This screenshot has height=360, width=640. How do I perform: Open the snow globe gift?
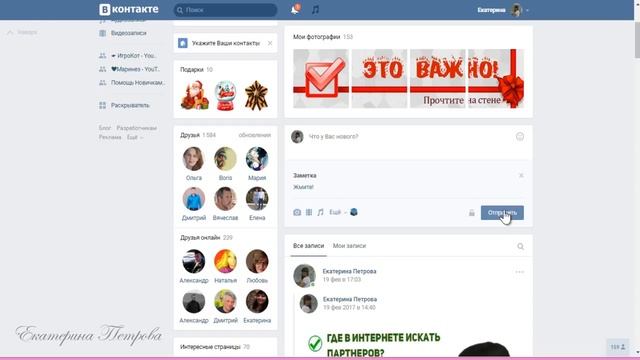[x=225, y=96]
